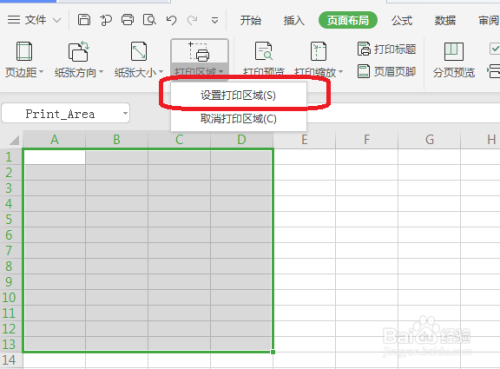
Task: Click the Save icon in quick toolbar
Action: tap(84, 20)
